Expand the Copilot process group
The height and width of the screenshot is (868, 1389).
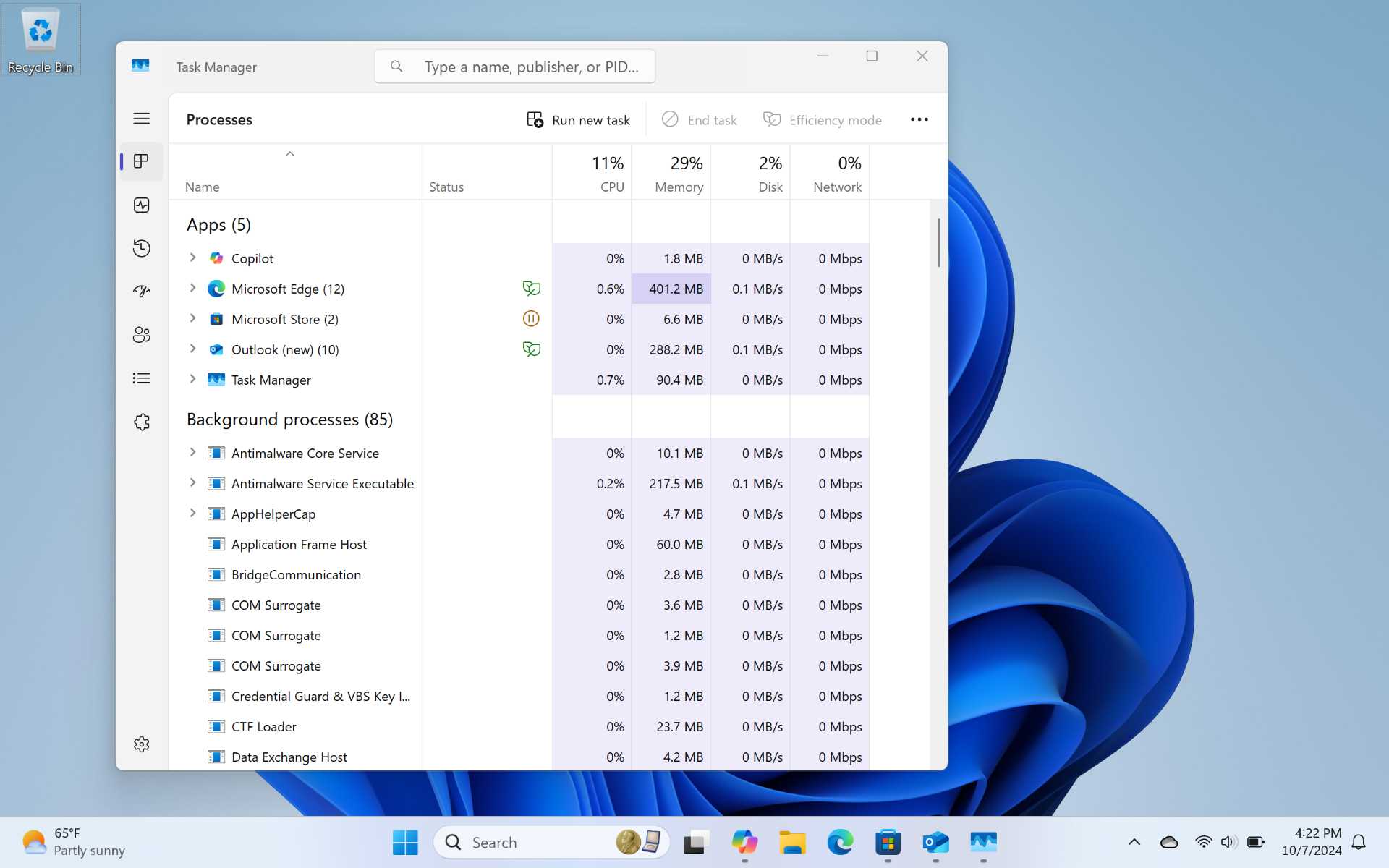(x=192, y=258)
